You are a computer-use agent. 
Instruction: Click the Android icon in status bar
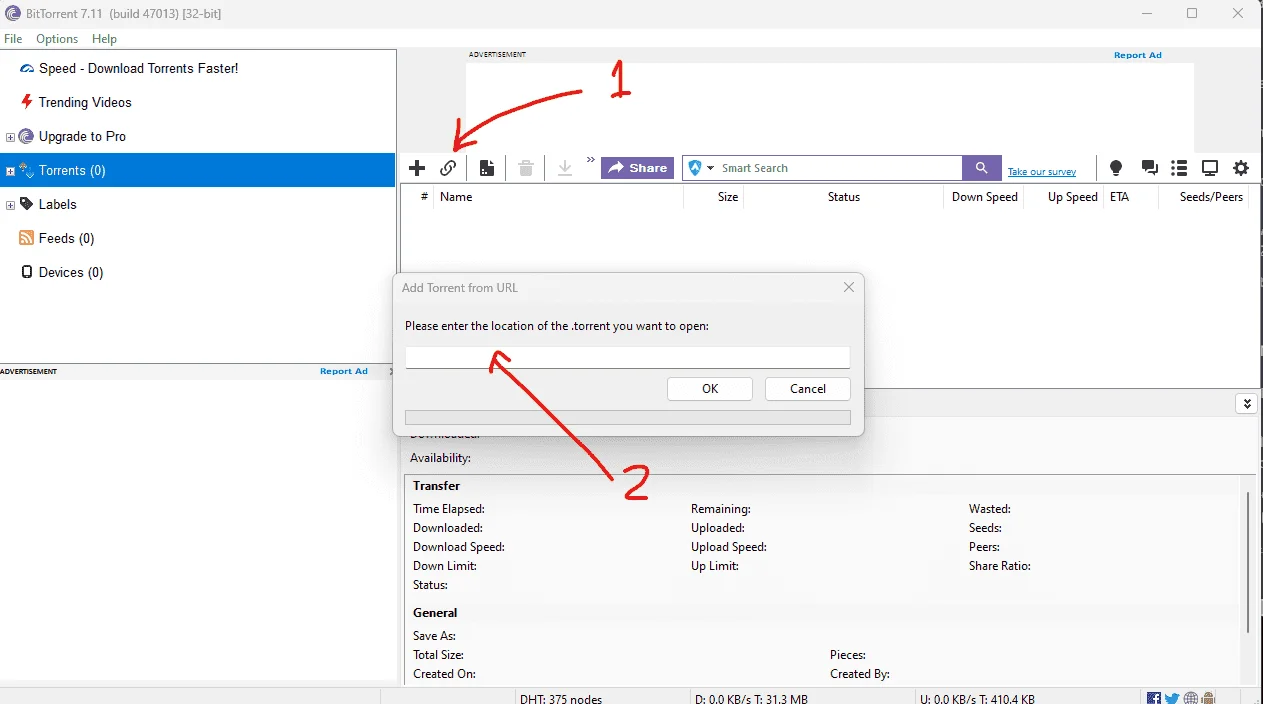coord(1208,698)
